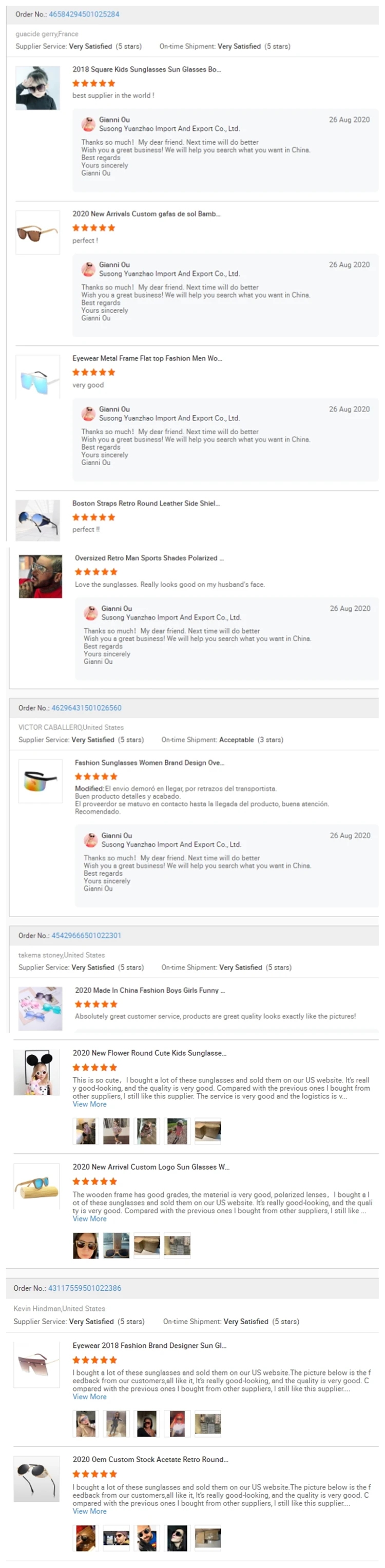The width and height of the screenshot is (385, 1568).
Task: Click Gianni Ou avatar under Fashion Sunglasses Women review
Action: (91, 840)
